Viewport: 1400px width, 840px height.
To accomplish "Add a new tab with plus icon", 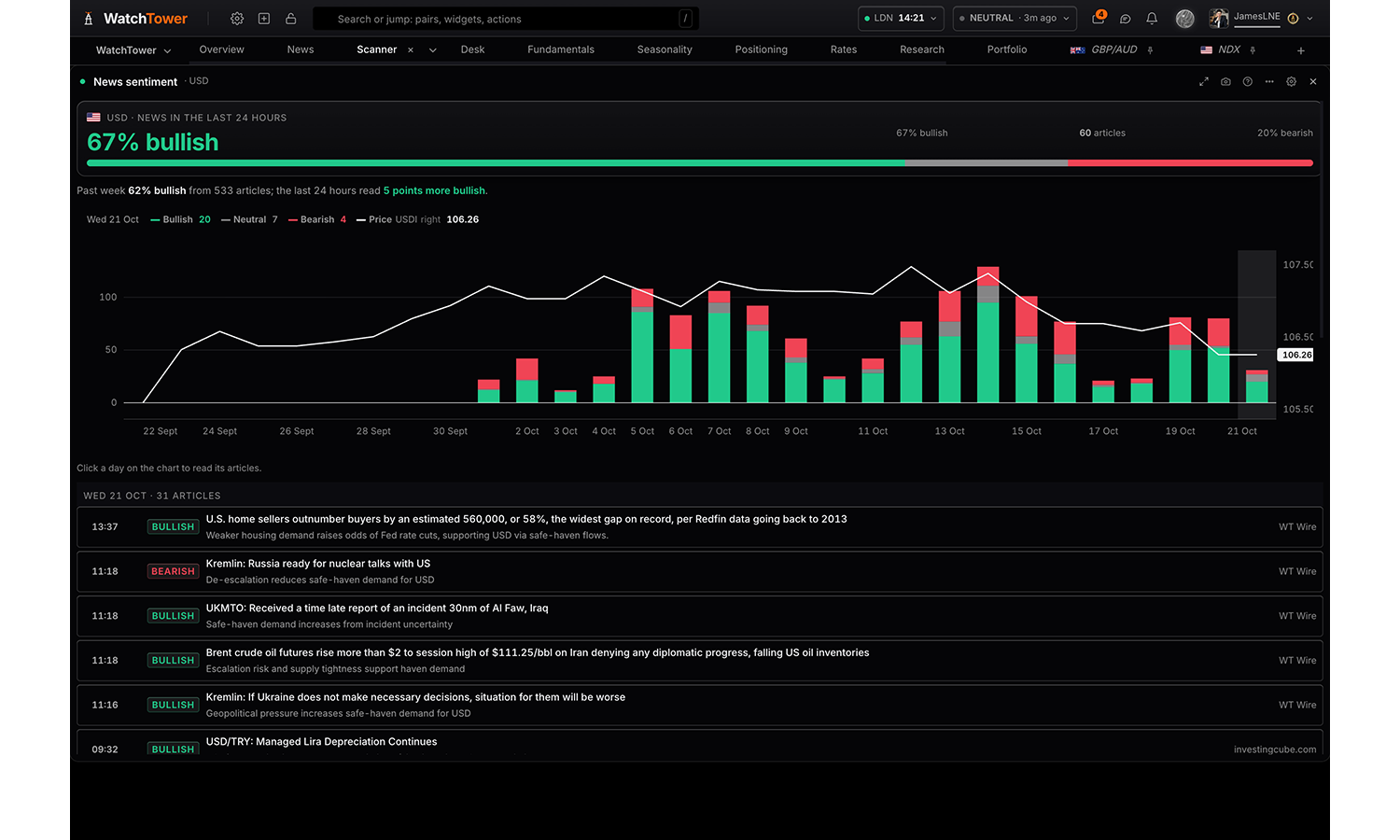I will point(1301,50).
